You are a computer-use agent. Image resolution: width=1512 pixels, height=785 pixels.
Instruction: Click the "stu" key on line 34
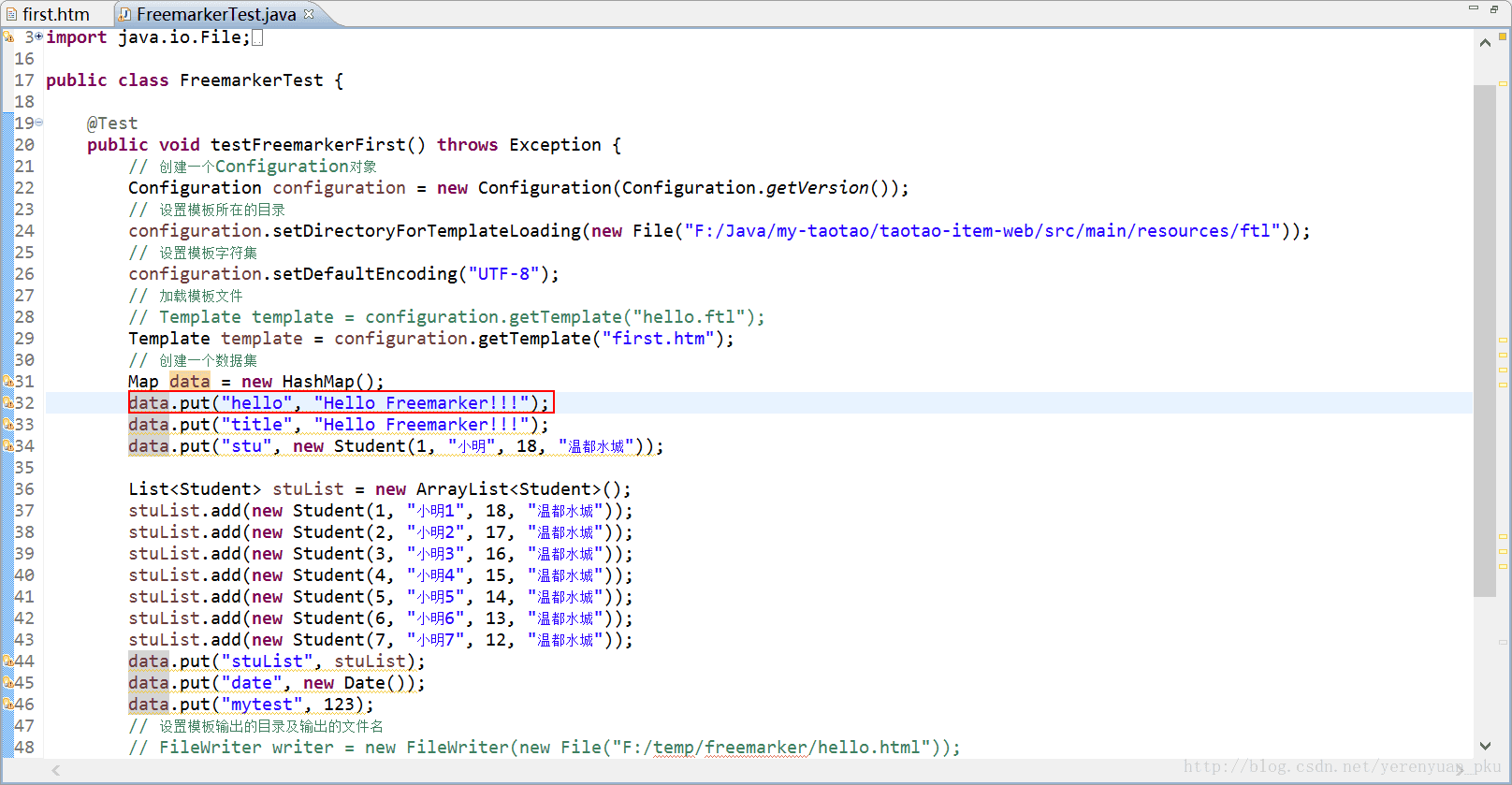(x=246, y=446)
